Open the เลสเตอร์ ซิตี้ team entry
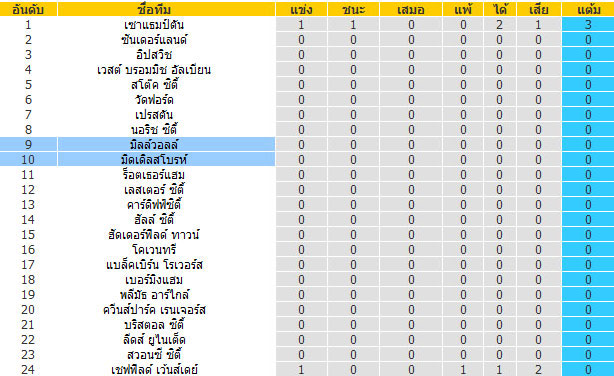The image size is (614, 376). [154, 190]
